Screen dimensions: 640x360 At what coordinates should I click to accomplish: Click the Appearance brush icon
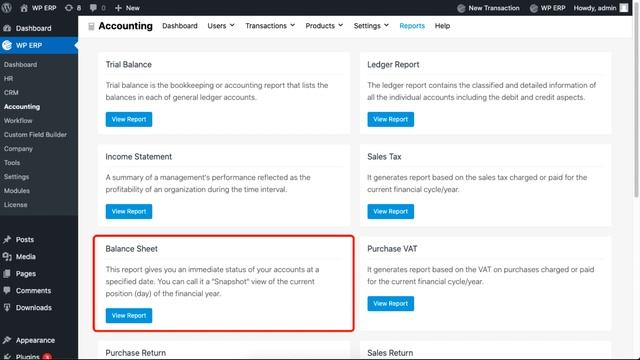(x=7, y=340)
